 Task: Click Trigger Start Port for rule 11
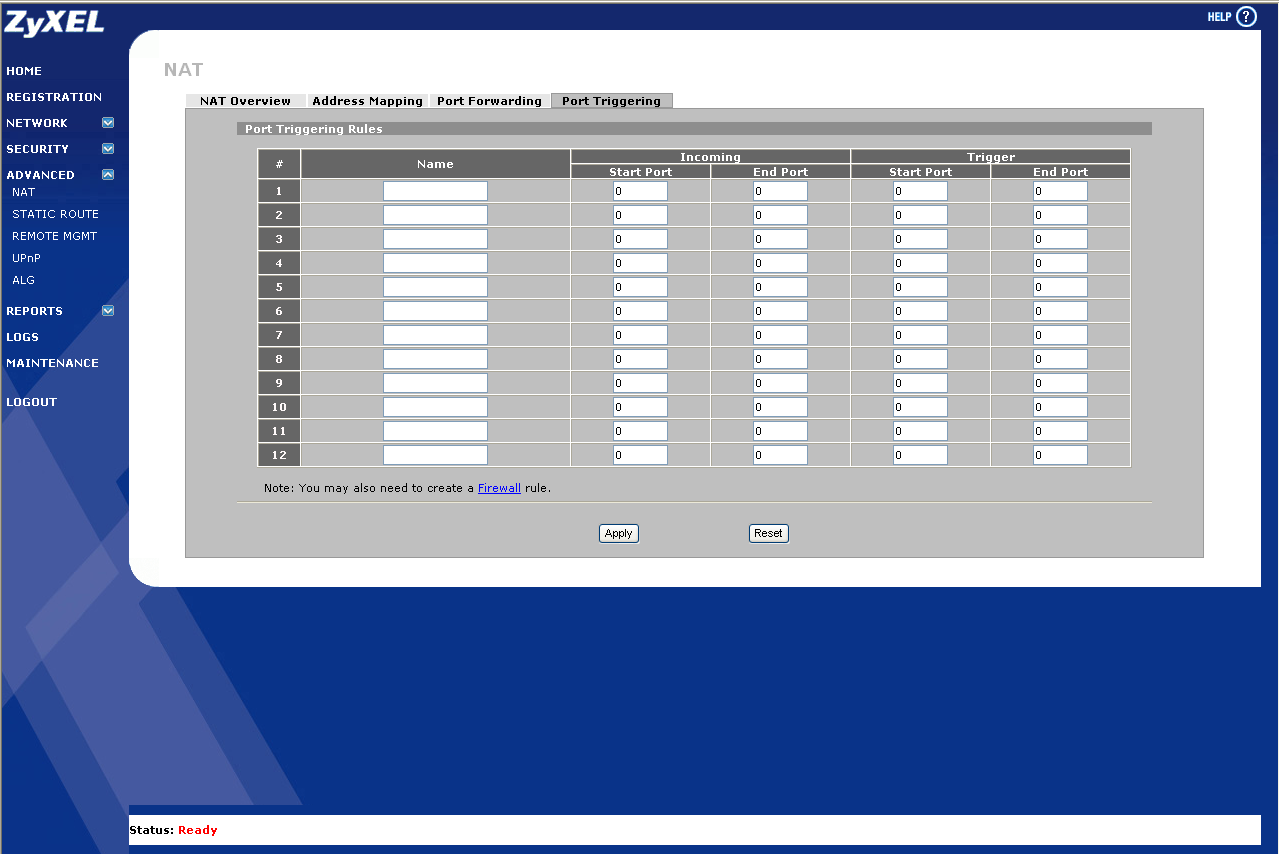coord(920,431)
